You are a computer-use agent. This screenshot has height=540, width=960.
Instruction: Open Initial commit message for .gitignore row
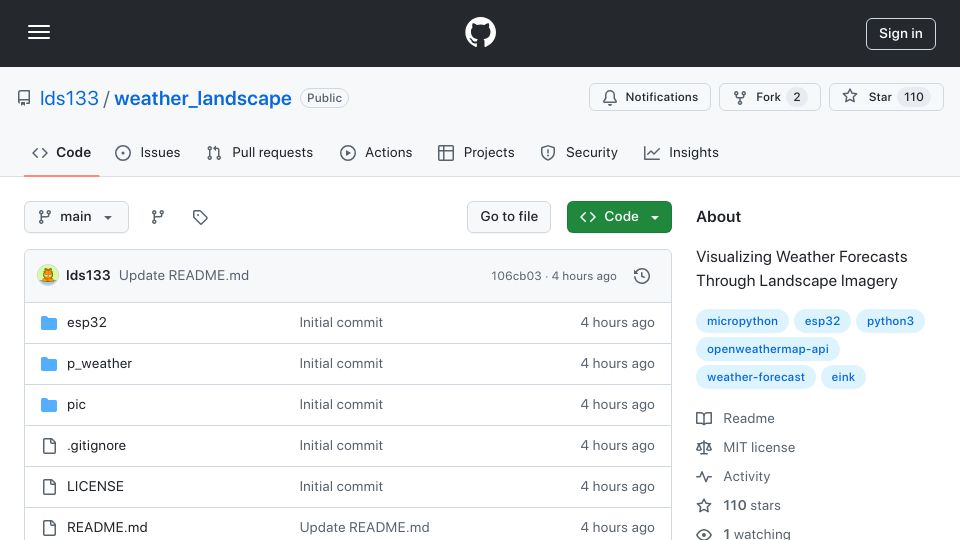click(x=341, y=446)
